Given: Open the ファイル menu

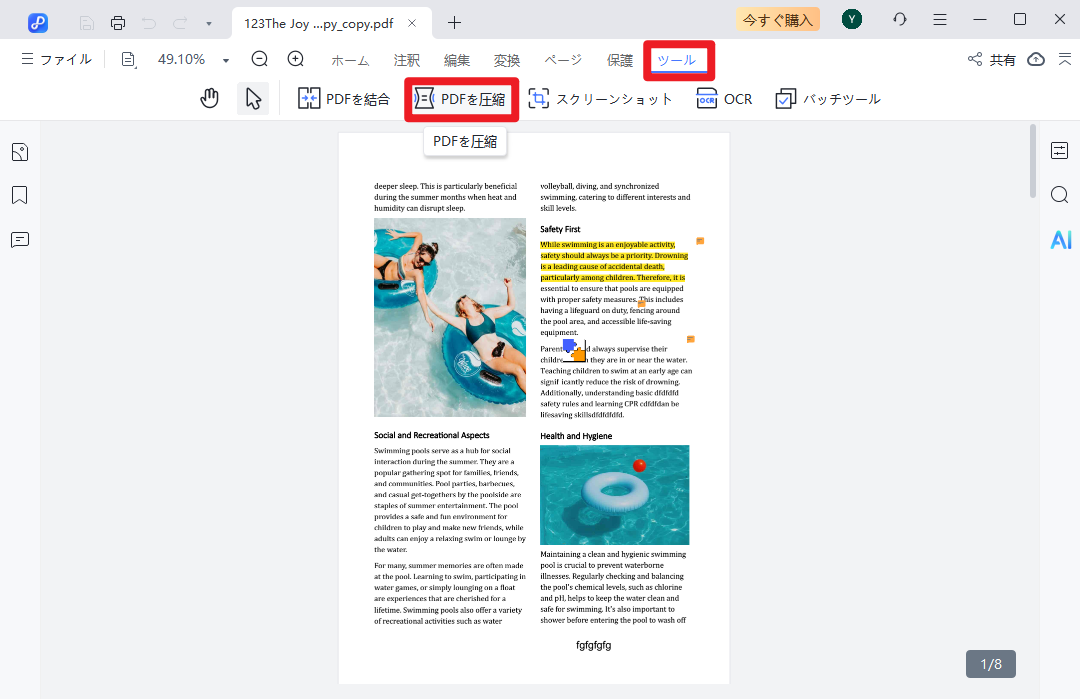Looking at the screenshot, I should (x=56, y=60).
